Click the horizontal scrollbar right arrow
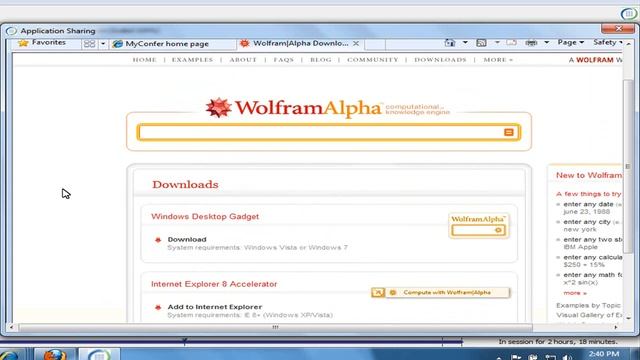The width and height of the screenshot is (640, 360). [616, 327]
